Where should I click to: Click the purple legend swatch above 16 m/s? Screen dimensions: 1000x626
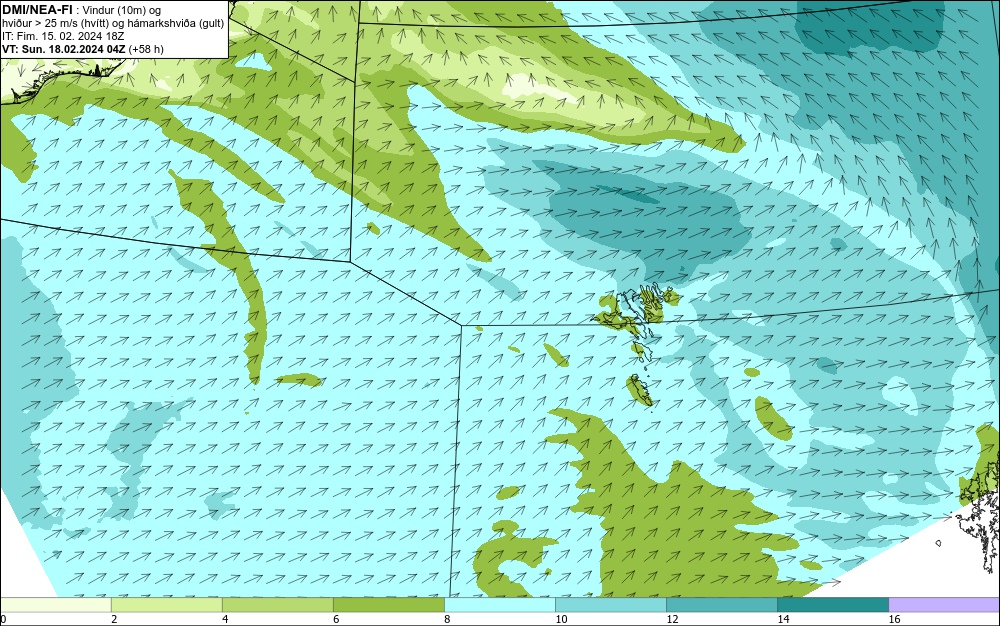(x=945, y=604)
